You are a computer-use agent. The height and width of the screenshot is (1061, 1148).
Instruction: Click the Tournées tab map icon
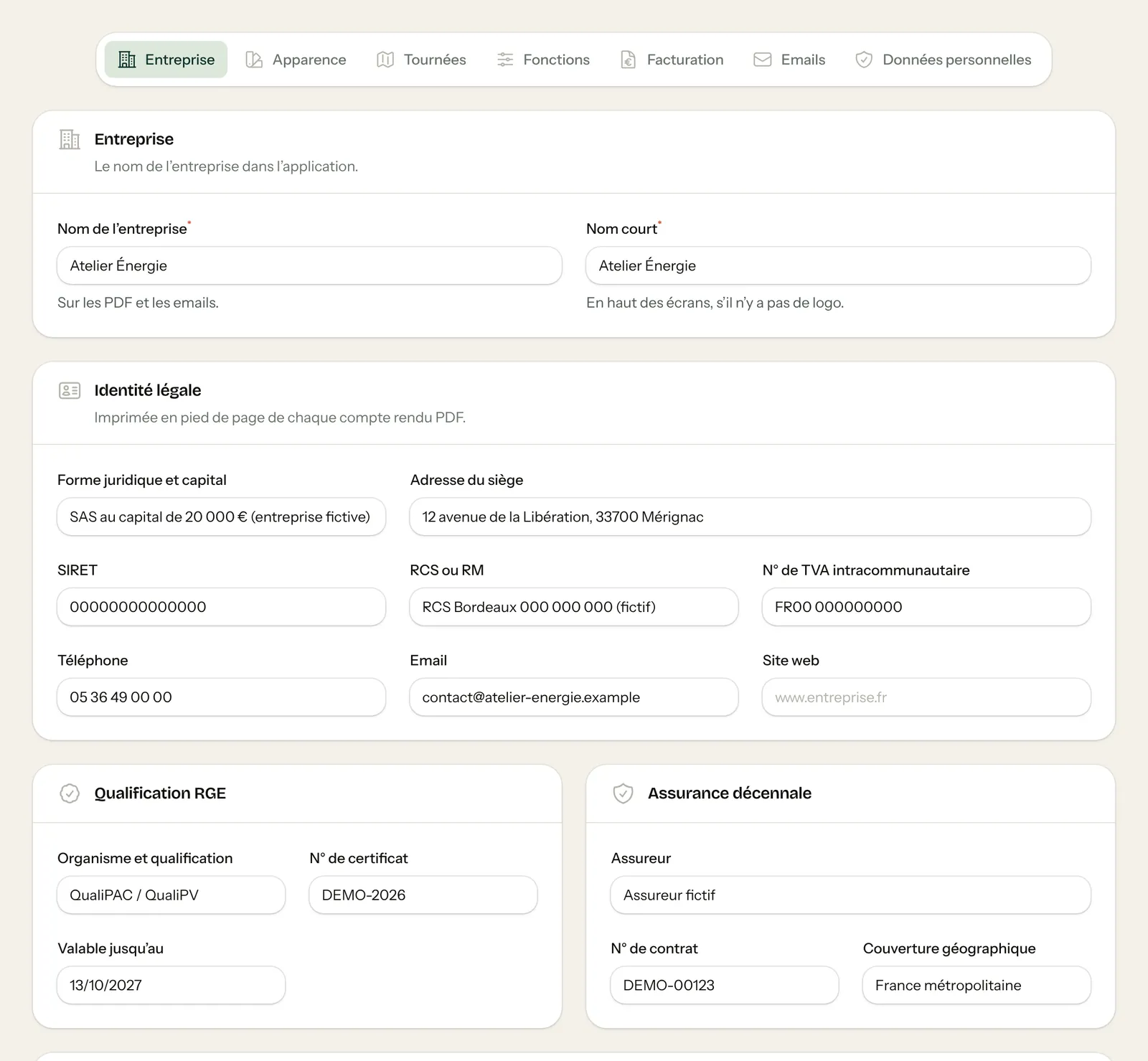[x=385, y=60]
